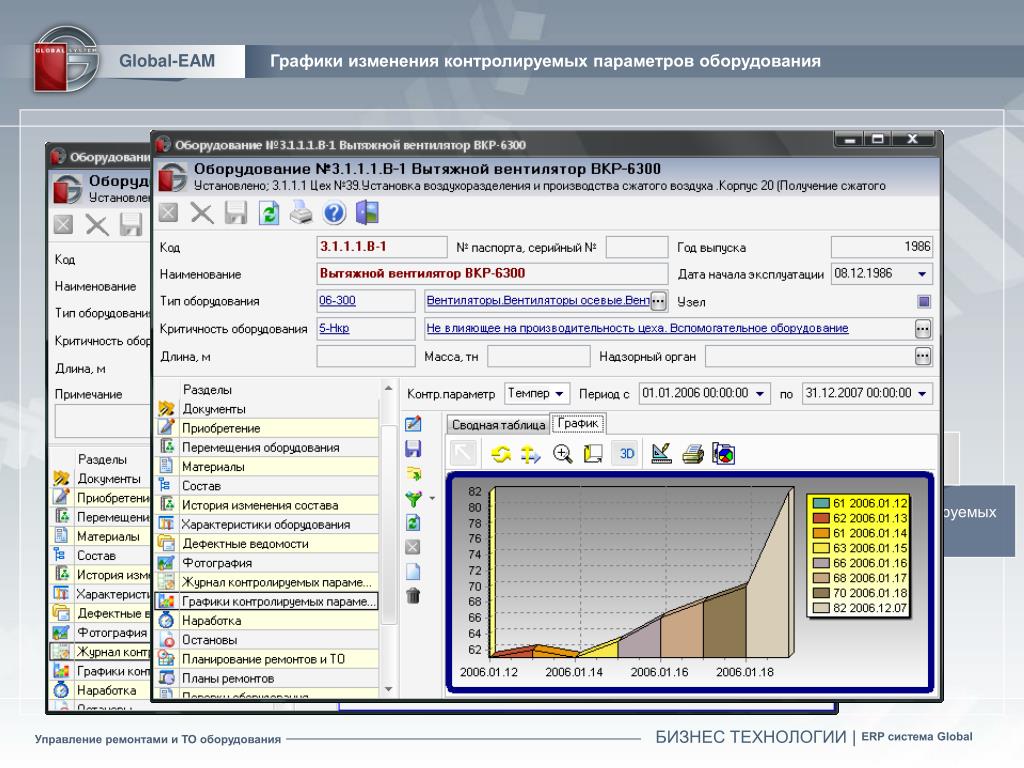Viewport: 1024px width, 768px height.
Task: Click the magnifier zoom icon above the chart
Action: pos(562,454)
